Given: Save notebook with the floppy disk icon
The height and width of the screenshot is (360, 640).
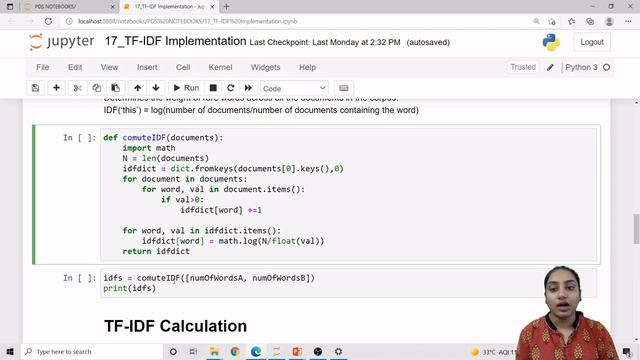Looking at the screenshot, I should pyautogui.click(x=36, y=88).
